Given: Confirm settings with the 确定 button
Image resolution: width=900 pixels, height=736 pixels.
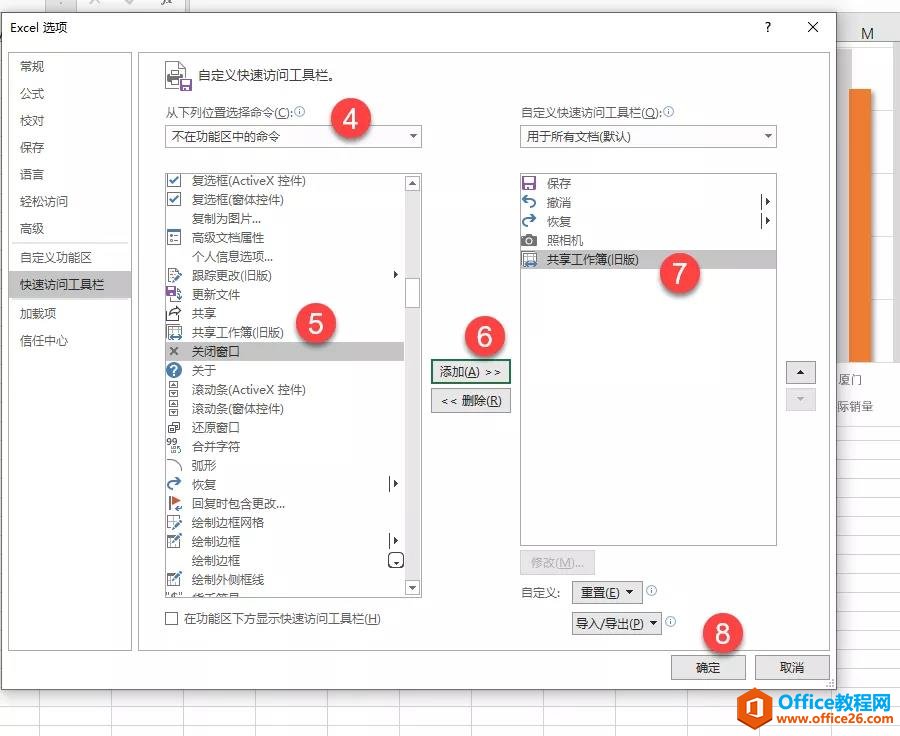Looking at the screenshot, I should click(x=708, y=667).
